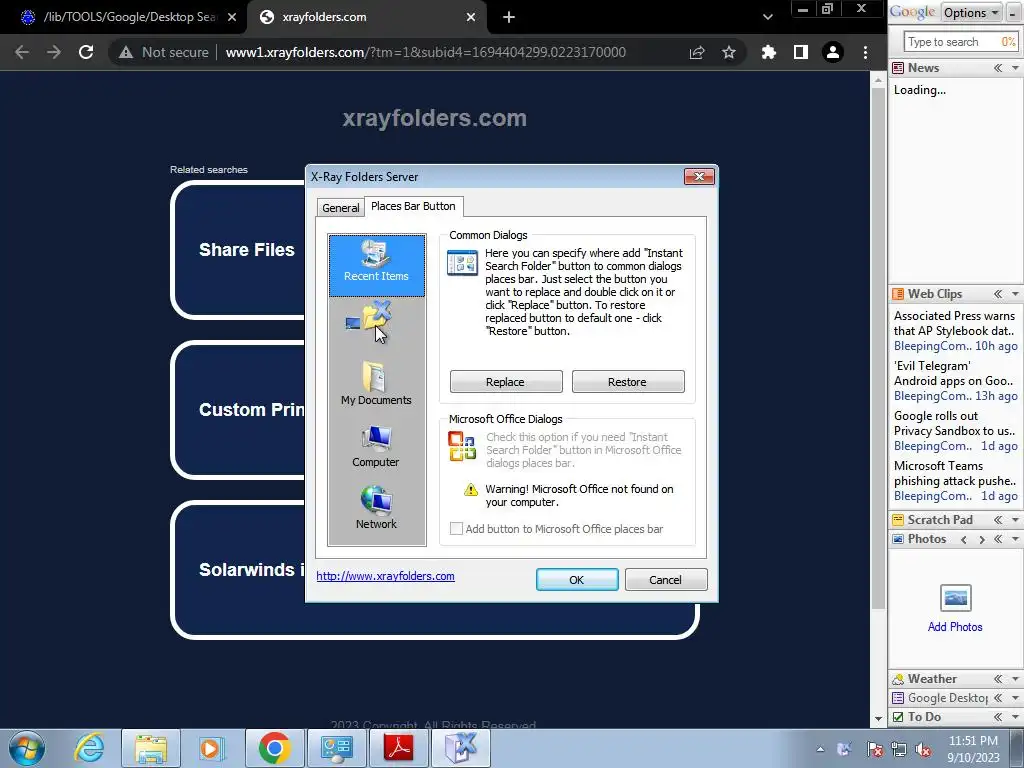The image size is (1024, 768).
Task: Open Chrome profile avatar
Action: (x=833, y=52)
